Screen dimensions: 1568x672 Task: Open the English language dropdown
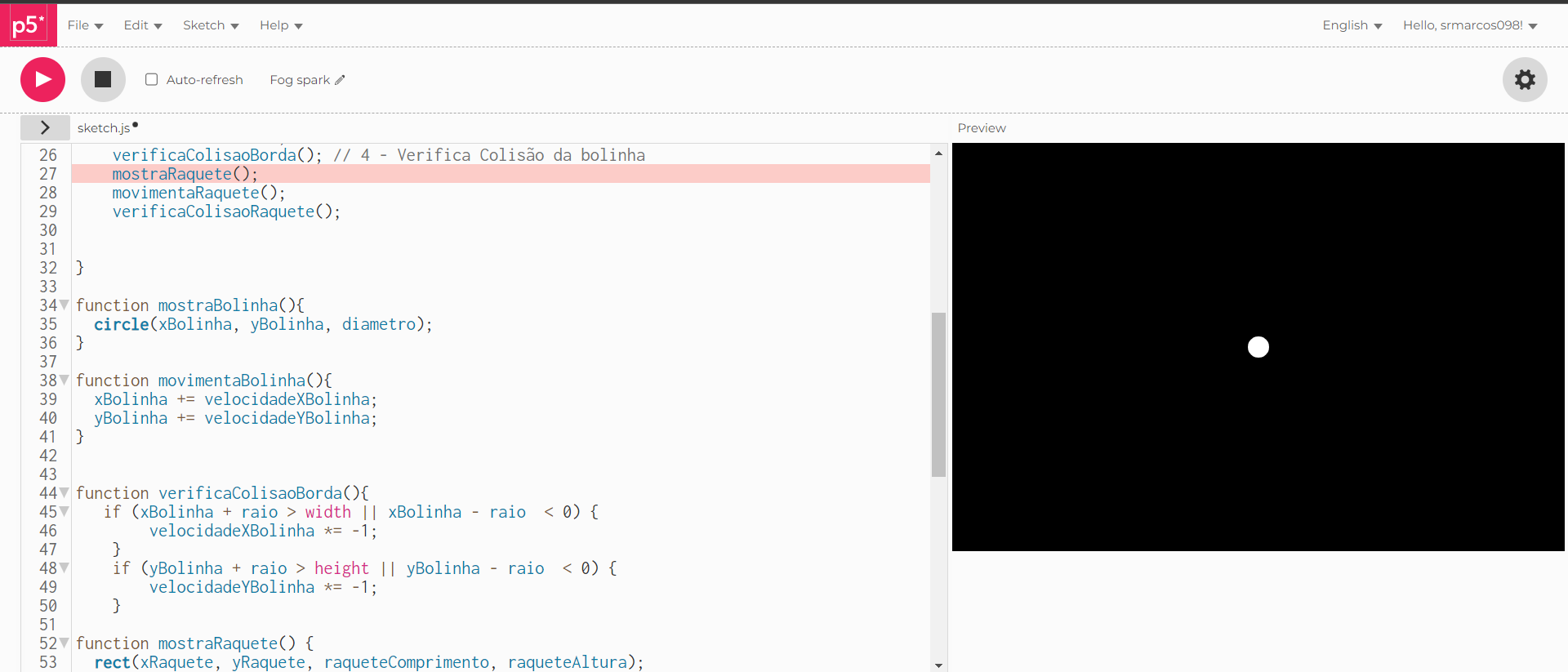[1352, 25]
